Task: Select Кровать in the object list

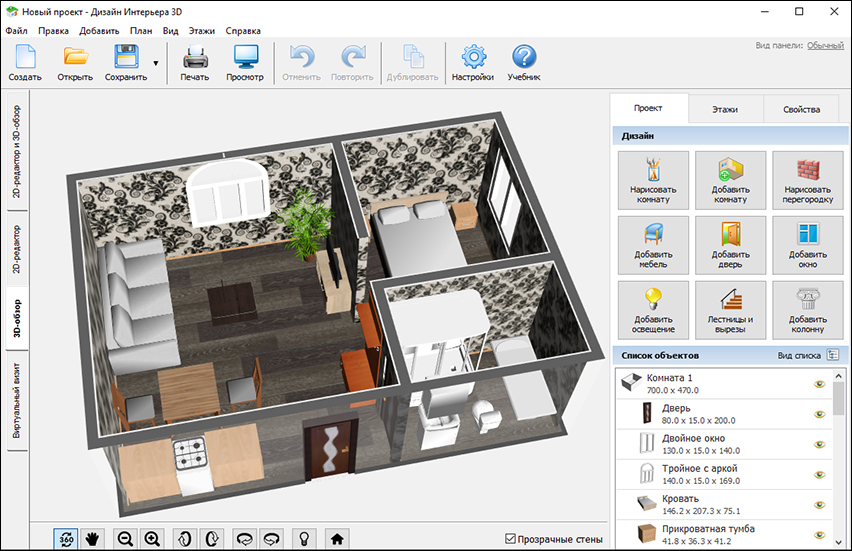Action: point(724,504)
